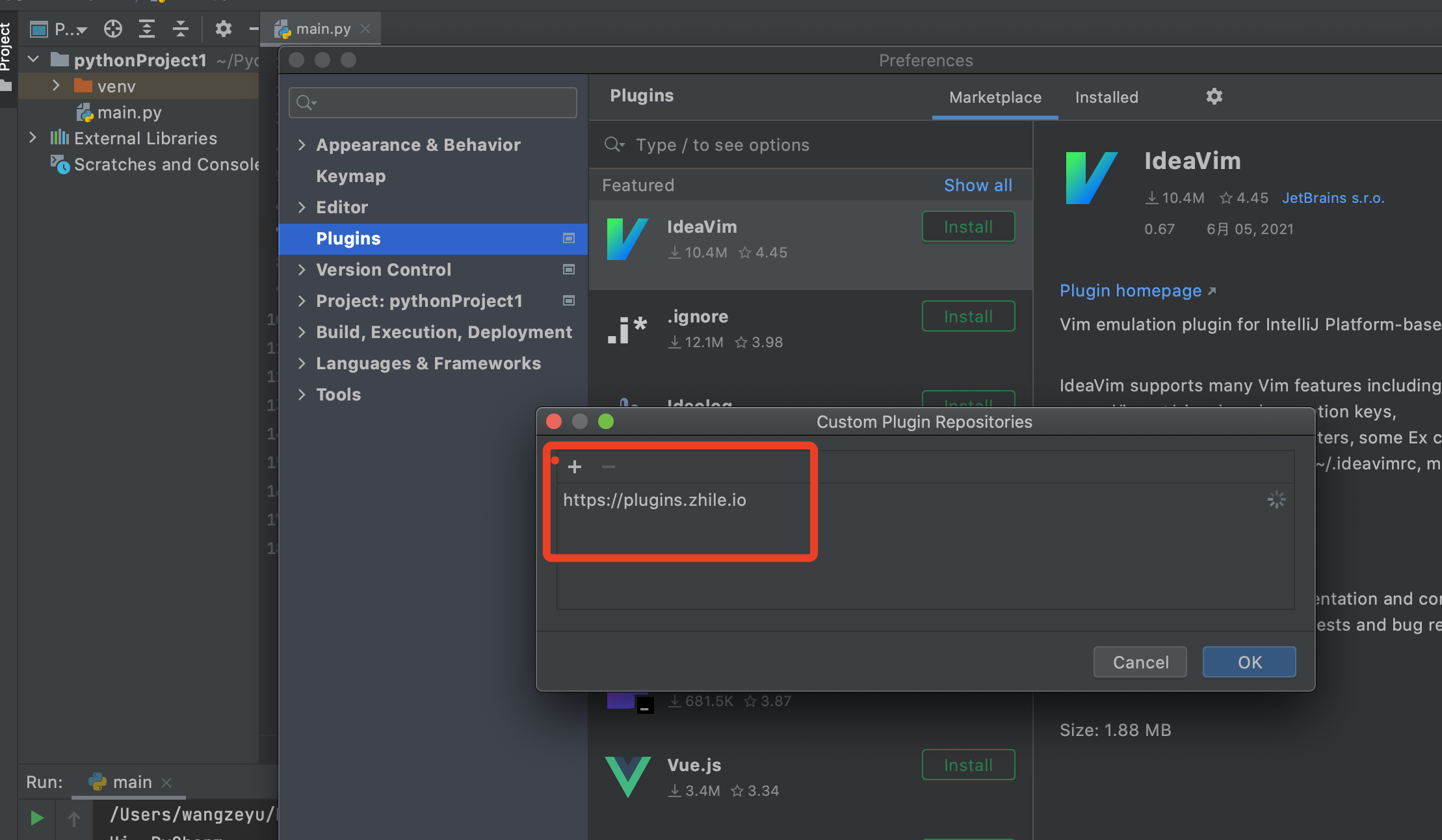Click the collapse all icon in Project toolbar

click(x=181, y=29)
